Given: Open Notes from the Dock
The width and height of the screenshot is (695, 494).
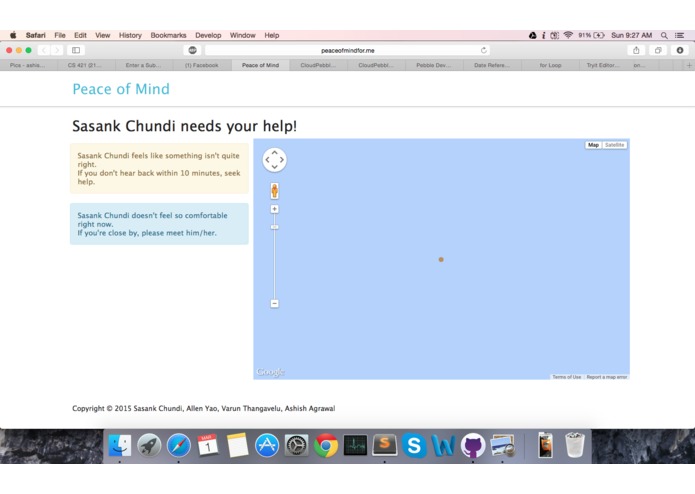Looking at the screenshot, I should (238, 445).
